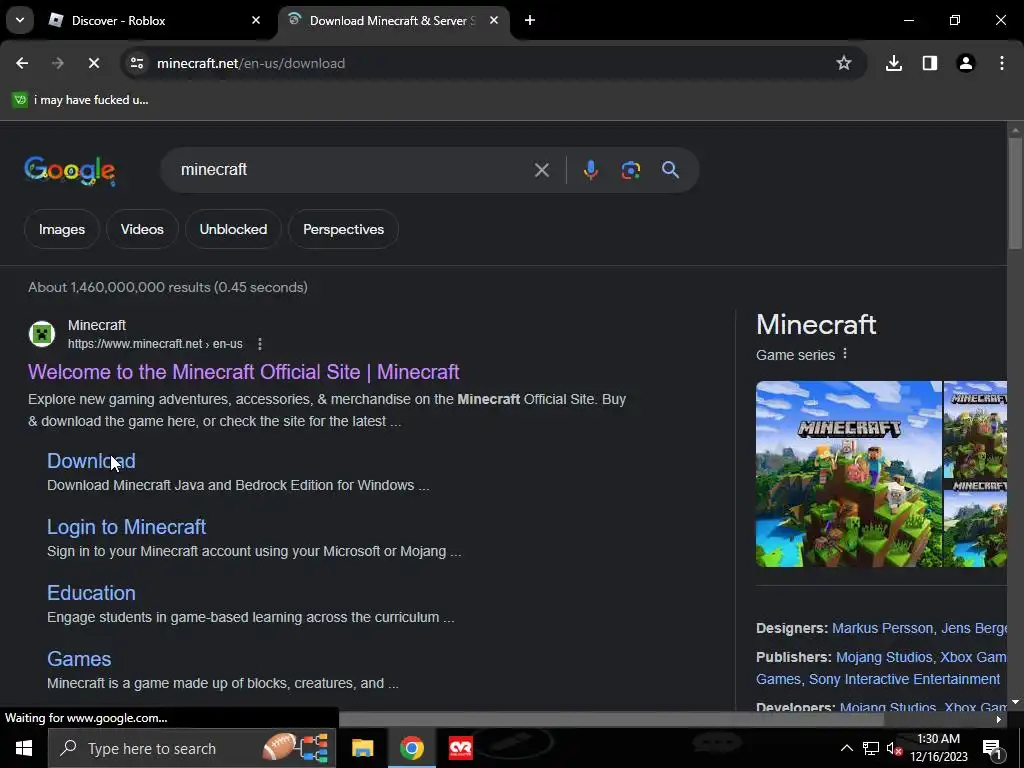Click the Minecraft creeper favicon
Viewport: 1024px width, 768px height.
42,334
